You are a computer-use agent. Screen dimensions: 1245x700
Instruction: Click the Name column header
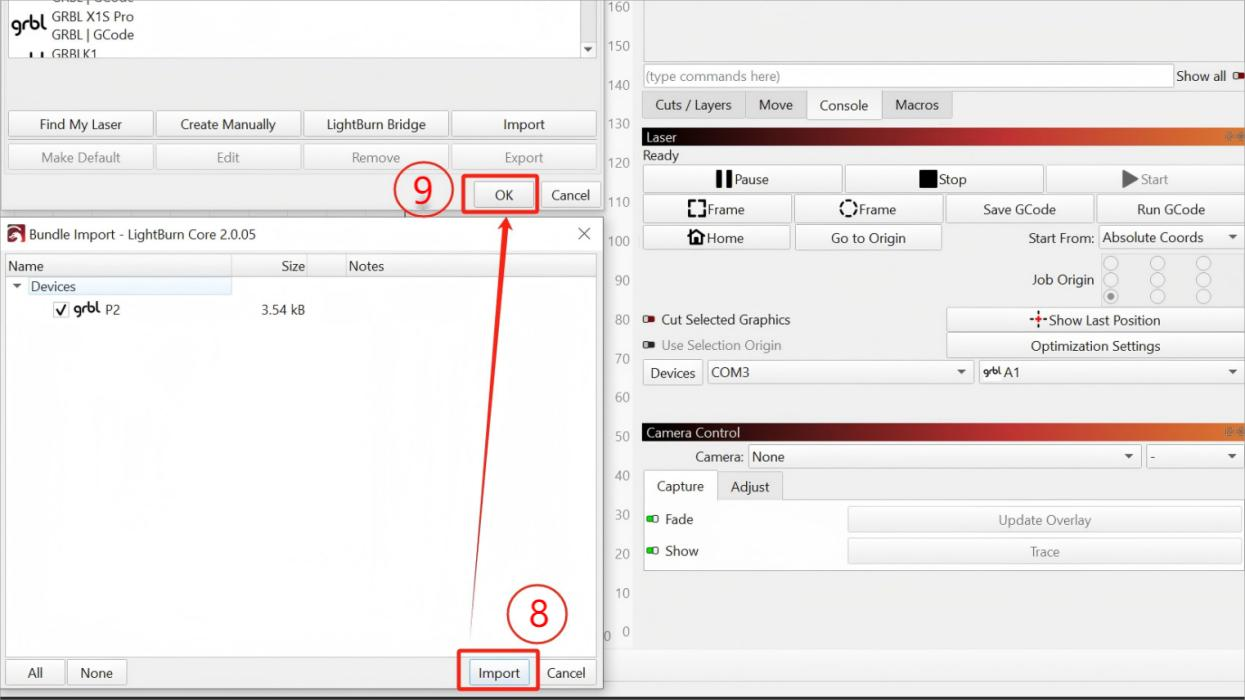[119, 266]
